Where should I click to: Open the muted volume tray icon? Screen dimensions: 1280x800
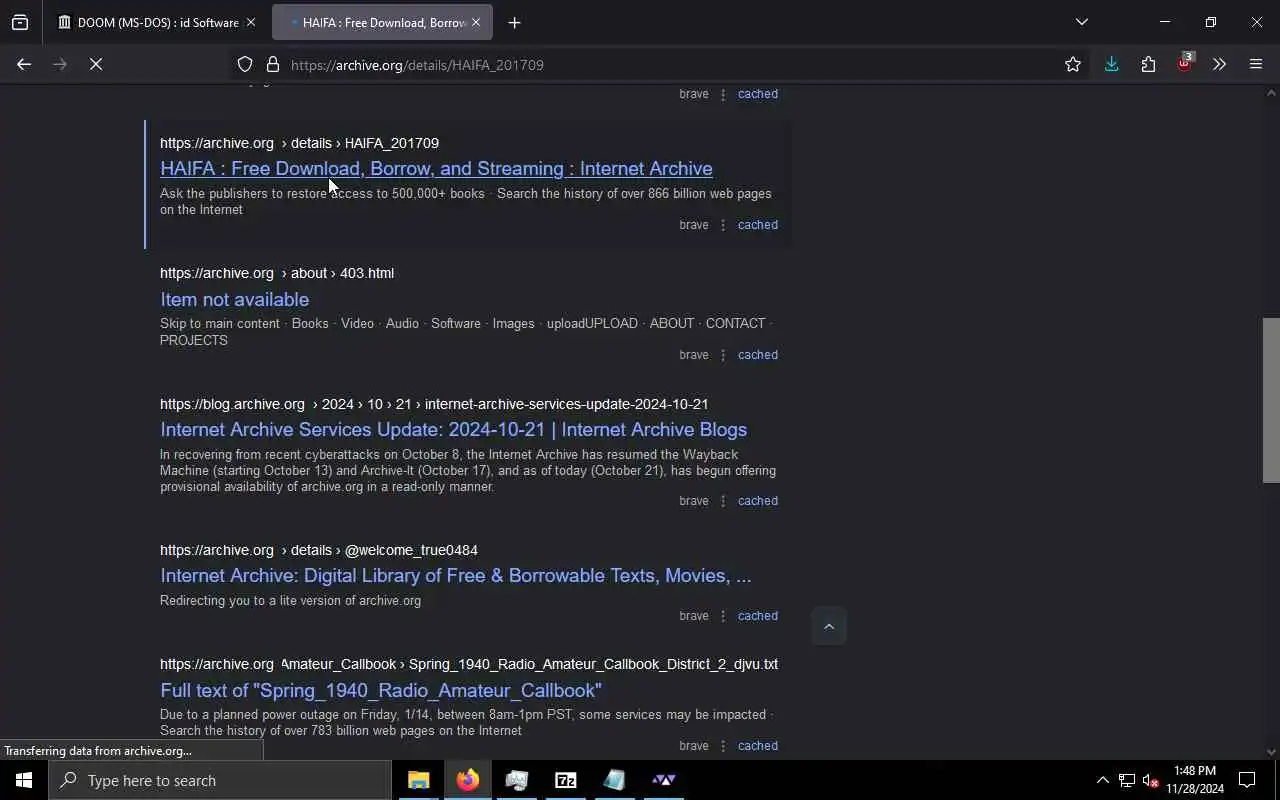coord(1150,780)
